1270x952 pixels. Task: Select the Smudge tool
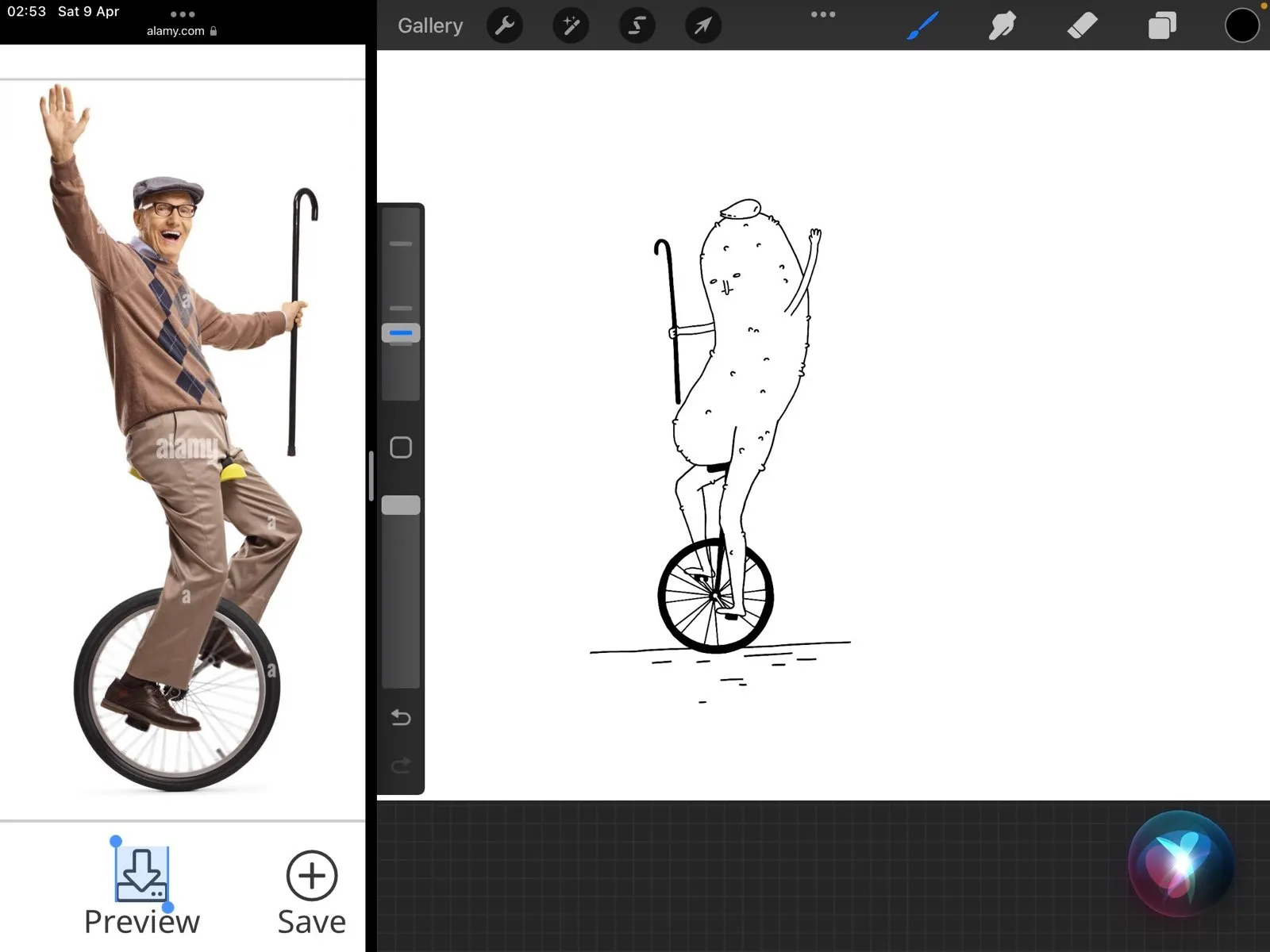[x=1002, y=26]
